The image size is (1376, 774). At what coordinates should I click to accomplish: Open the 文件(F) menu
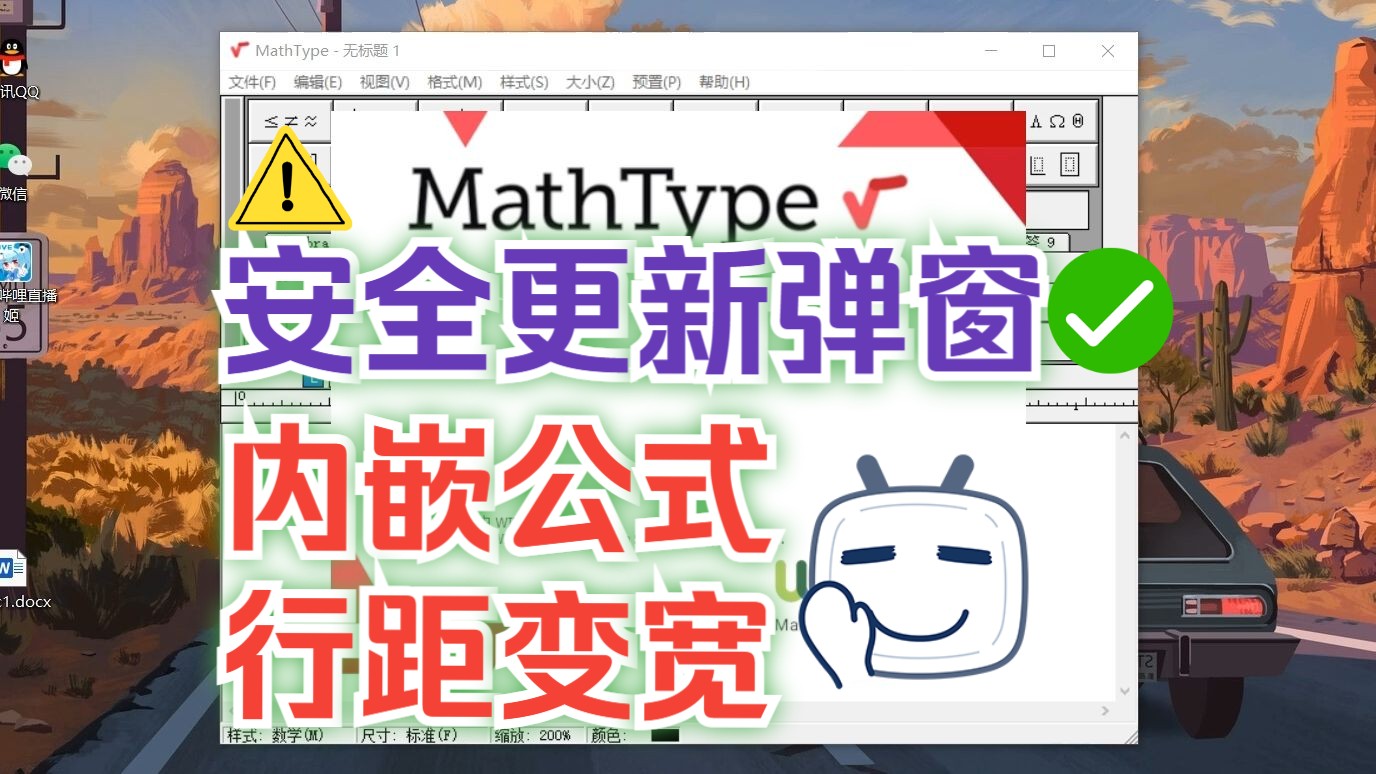click(251, 82)
